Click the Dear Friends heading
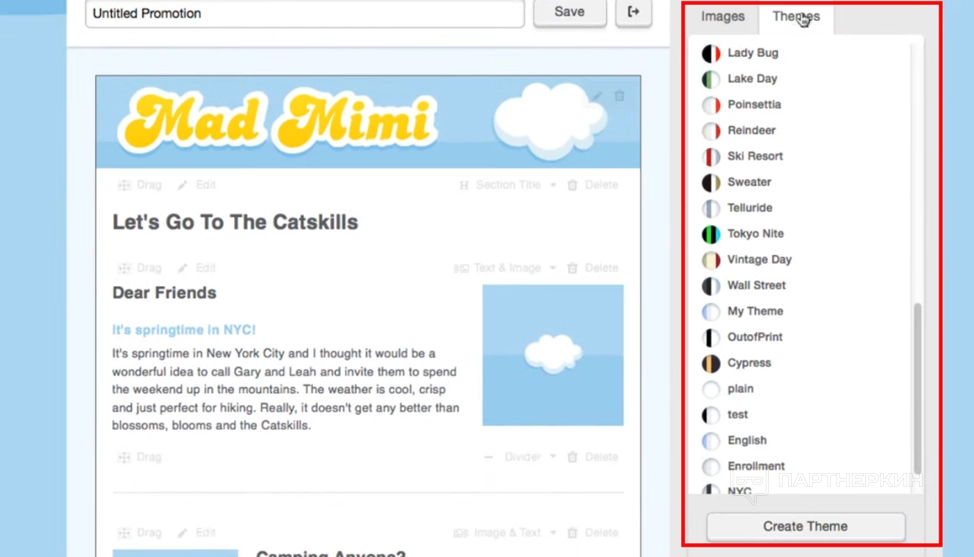The height and width of the screenshot is (557, 974). [x=164, y=292]
